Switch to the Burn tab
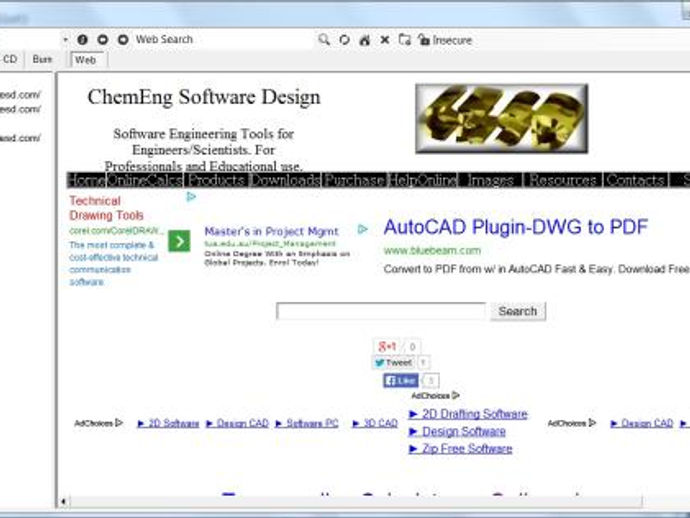Viewport: 690px width, 518px height. pos(42,59)
